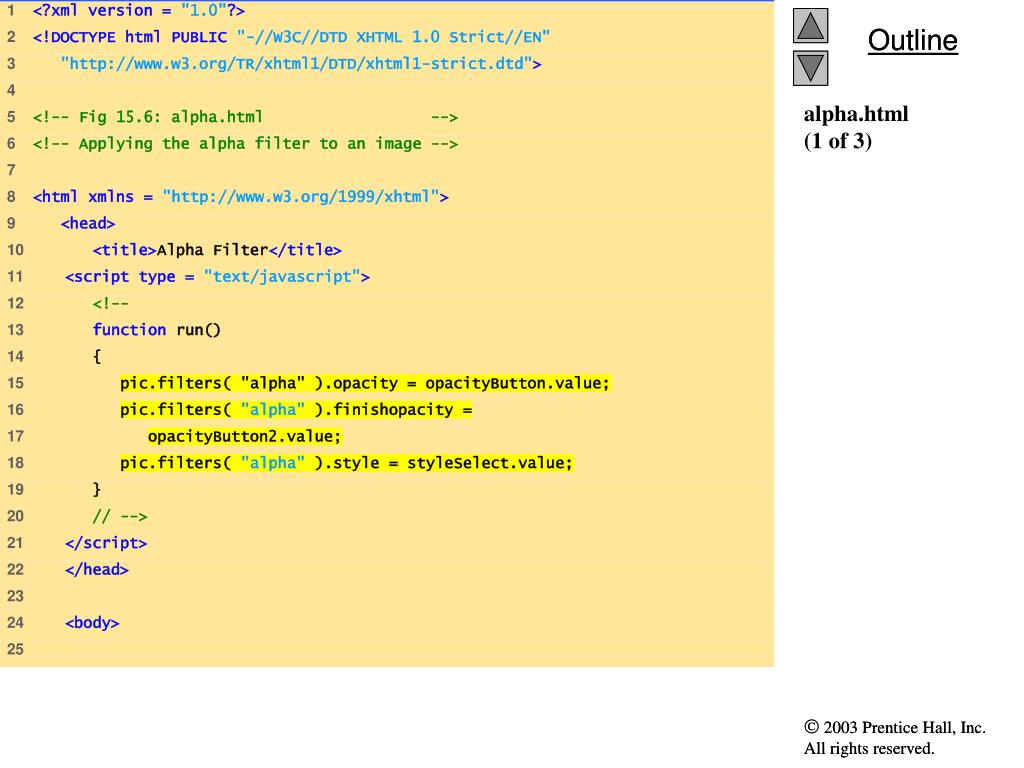Screen dimensions: 1024x768
Task: Click the up arrow navigation icon
Action: click(x=810, y=25)
